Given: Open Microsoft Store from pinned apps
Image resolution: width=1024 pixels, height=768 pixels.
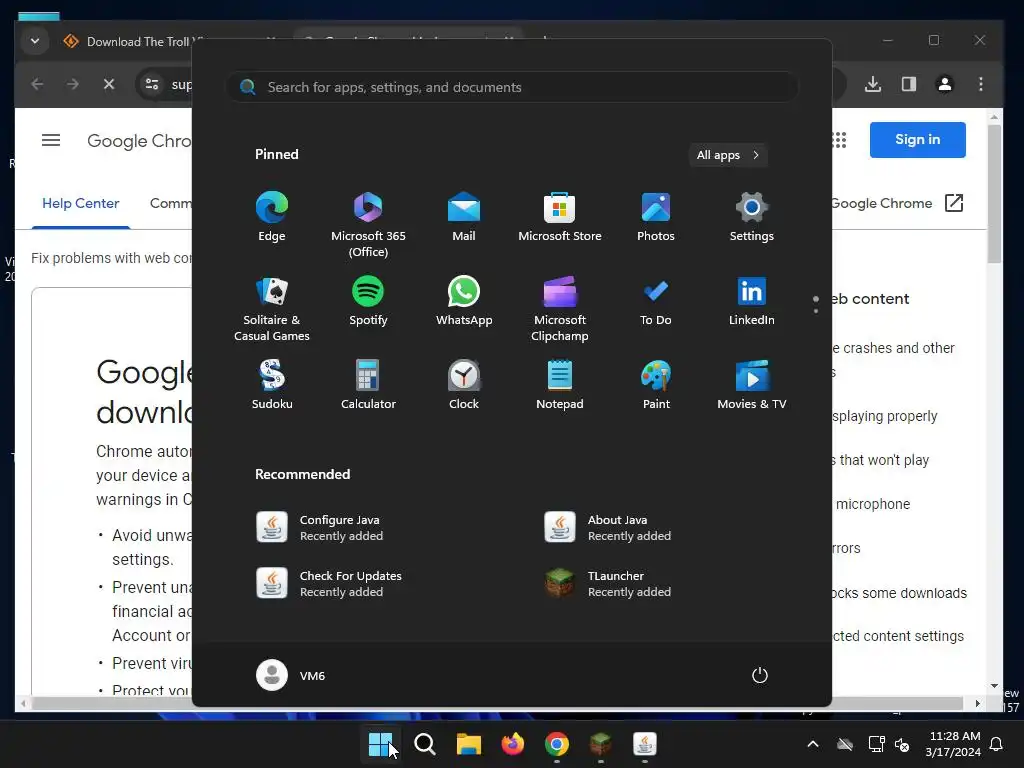Looking at the screenshot, I should coord(560,217).
